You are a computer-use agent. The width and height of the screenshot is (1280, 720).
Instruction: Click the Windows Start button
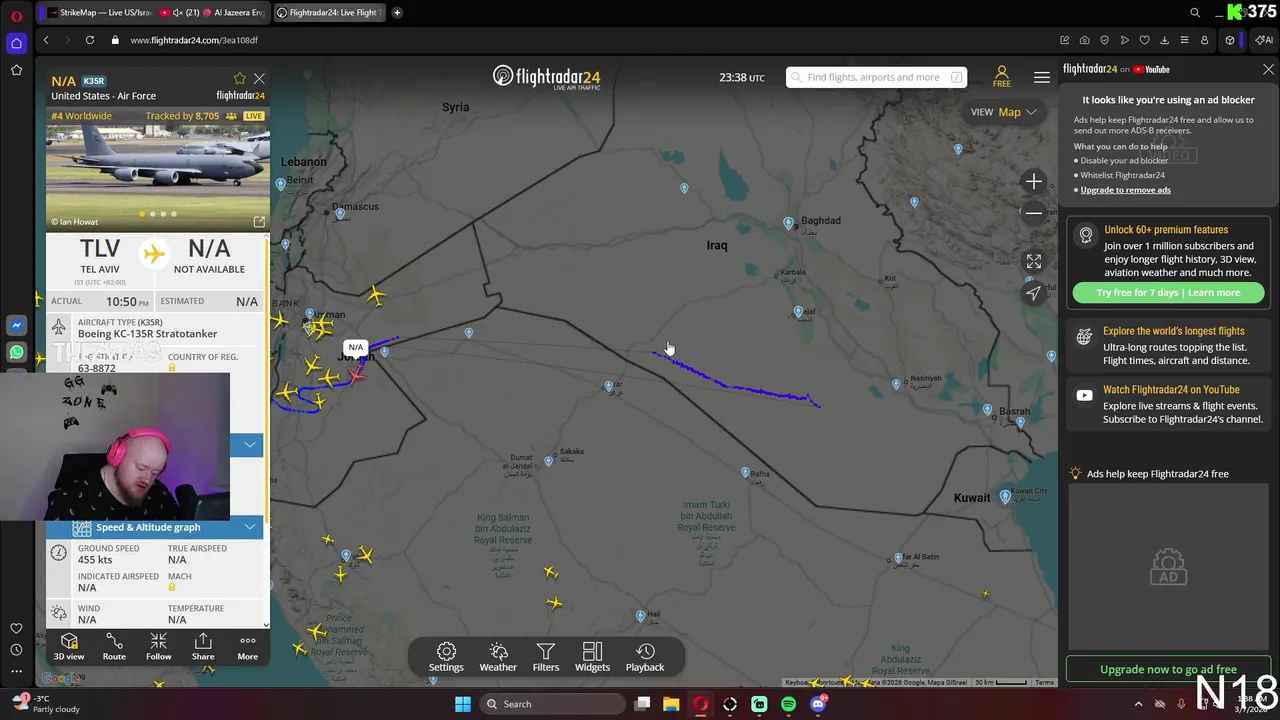pos(463,704)
